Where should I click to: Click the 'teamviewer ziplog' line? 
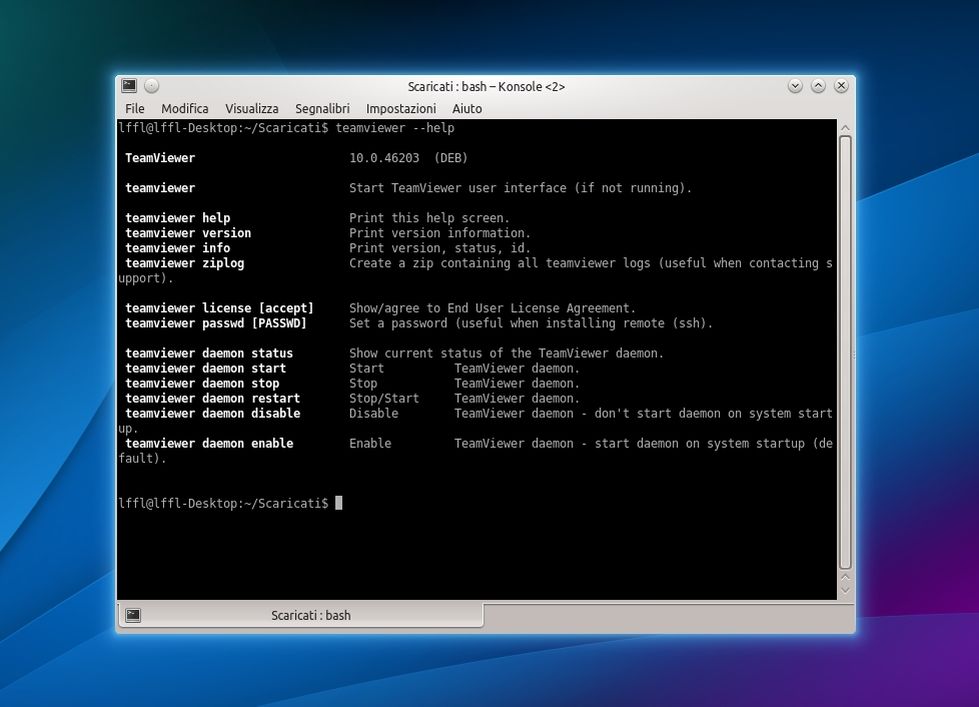[x=185, y=263]
